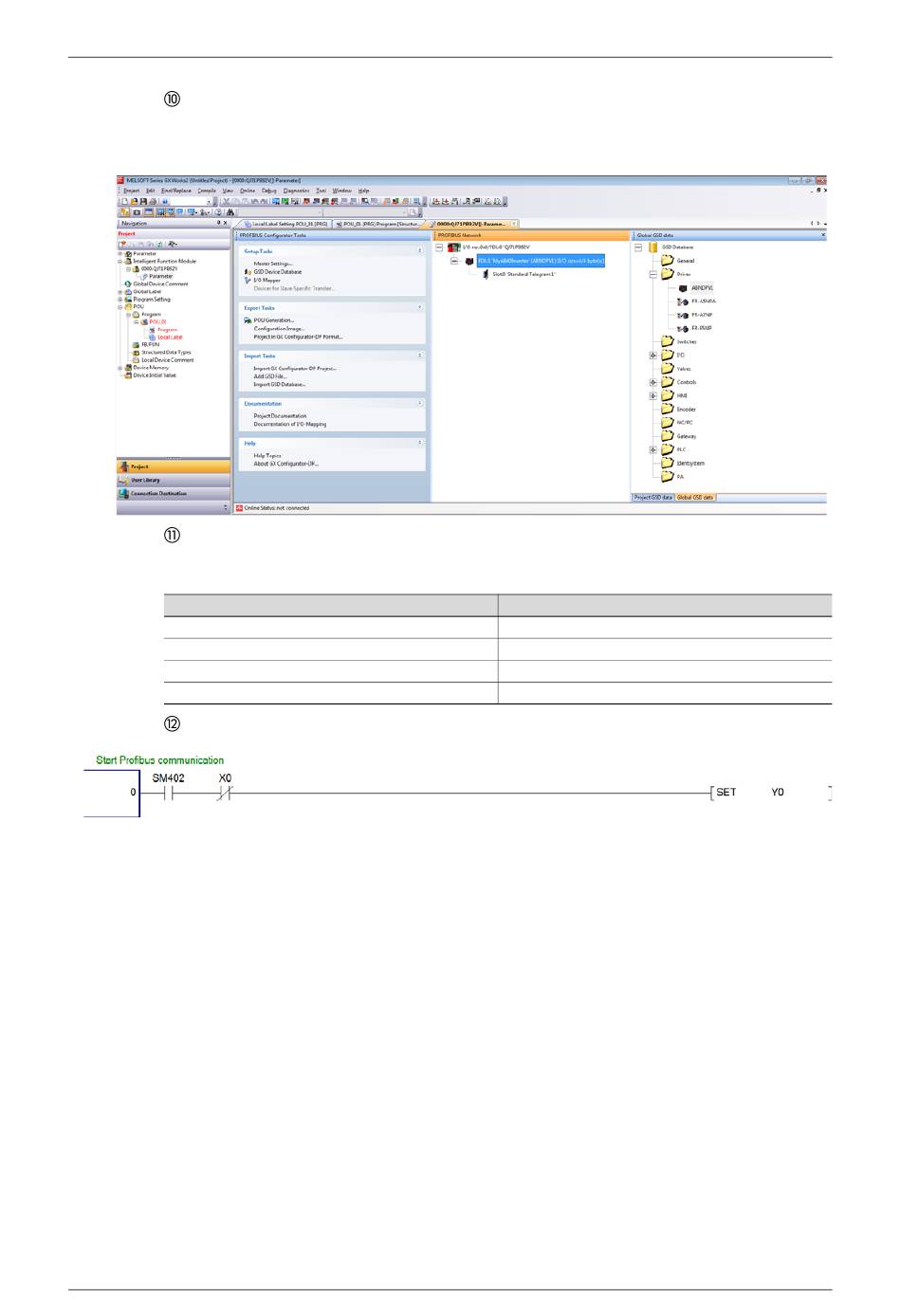
Task: Click the binoculars Find icon
Action: pos(230,212)
